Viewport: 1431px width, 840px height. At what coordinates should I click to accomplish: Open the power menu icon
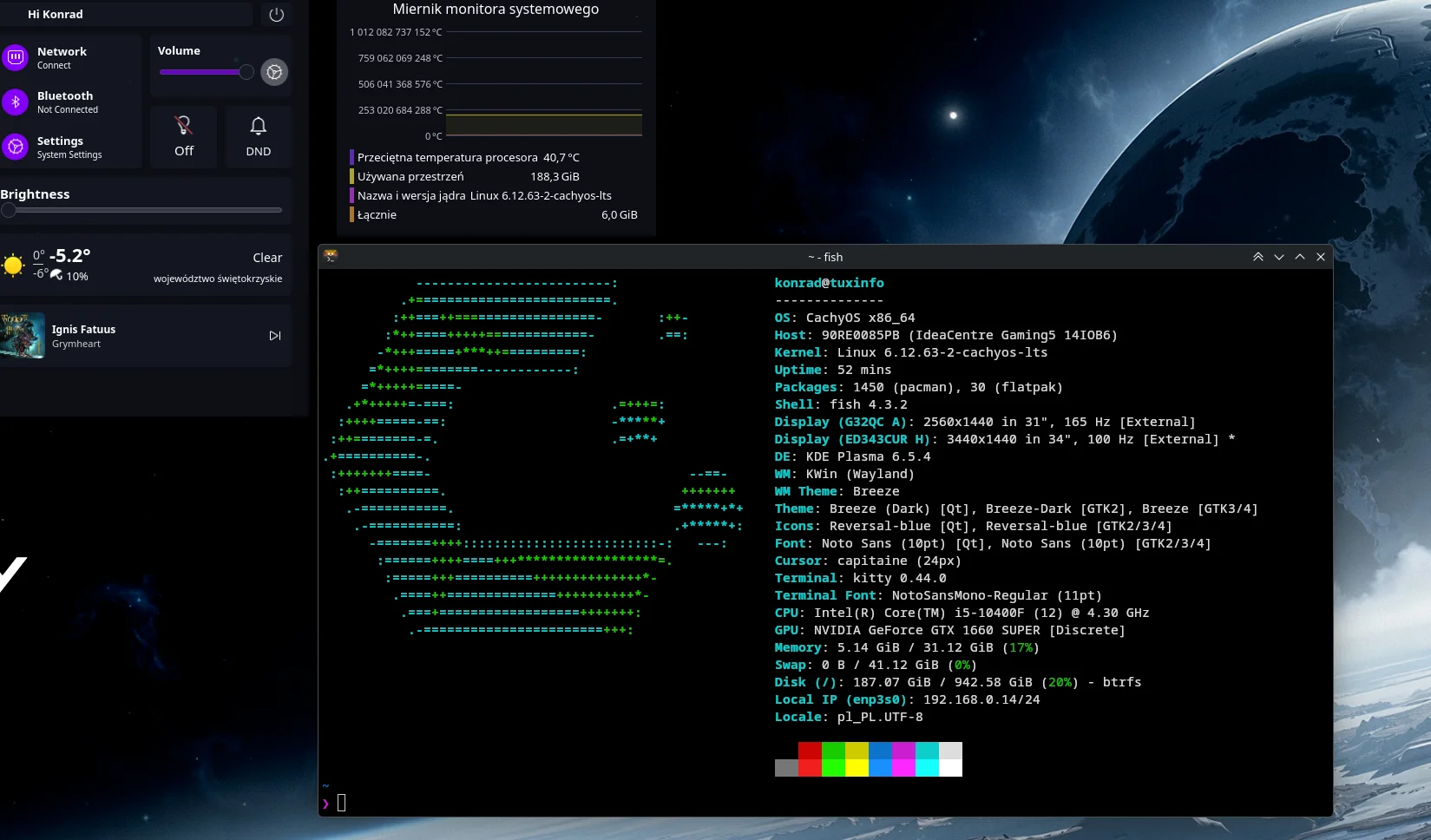coord(277,15)
